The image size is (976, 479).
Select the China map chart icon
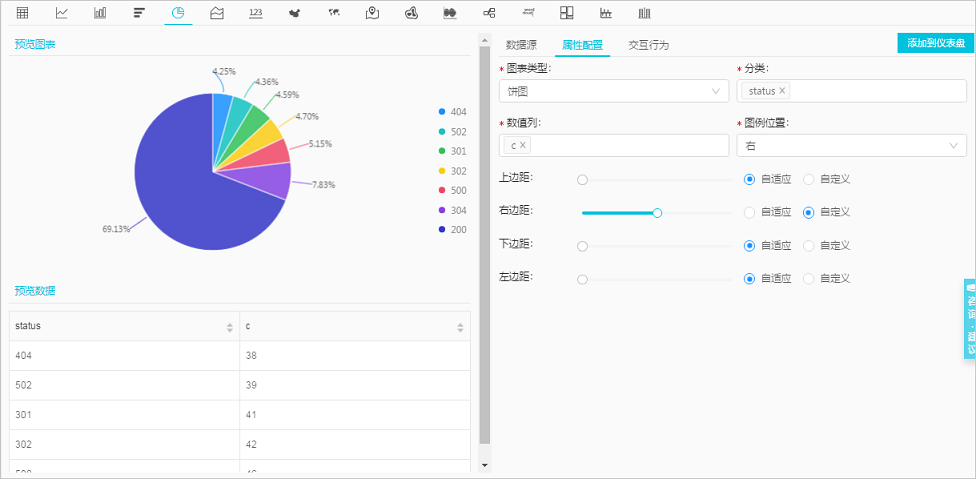click(x=294, y=12)
